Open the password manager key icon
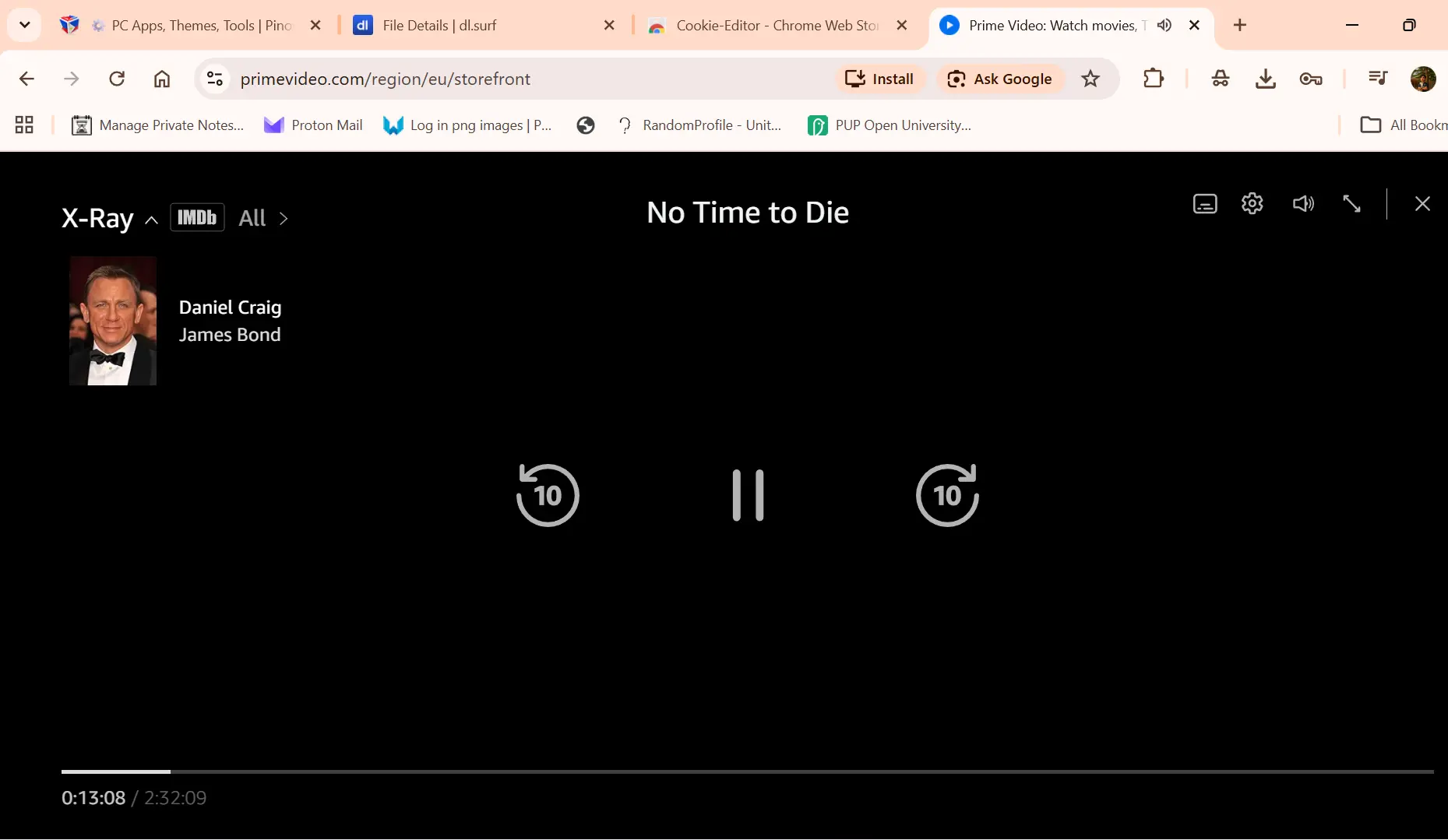Viewport: 1448px width, 840px height. pyautogui.click(x=1311, y=79)
